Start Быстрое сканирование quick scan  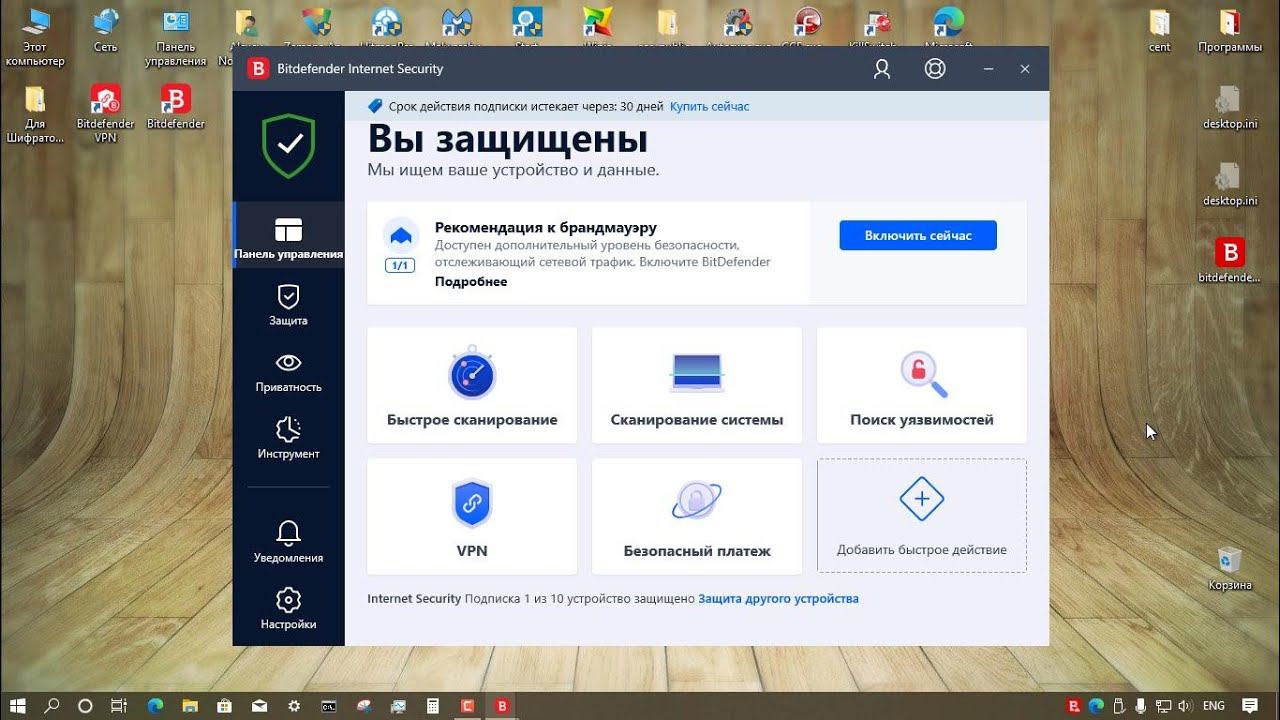[472, 385]
